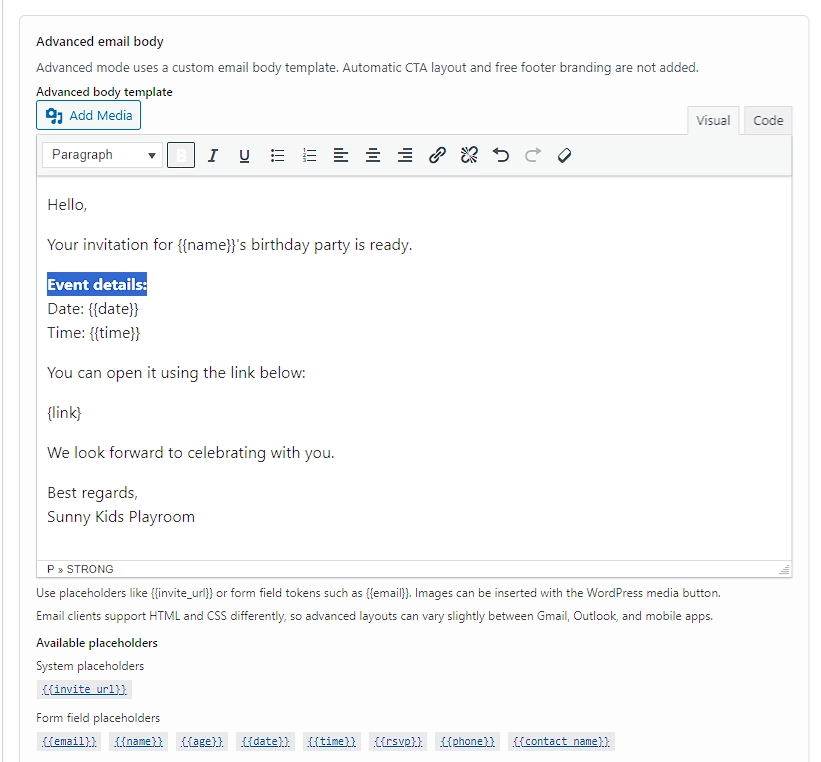Remove link using the unlink icon
821x762 pixels.
pos(469,155)
